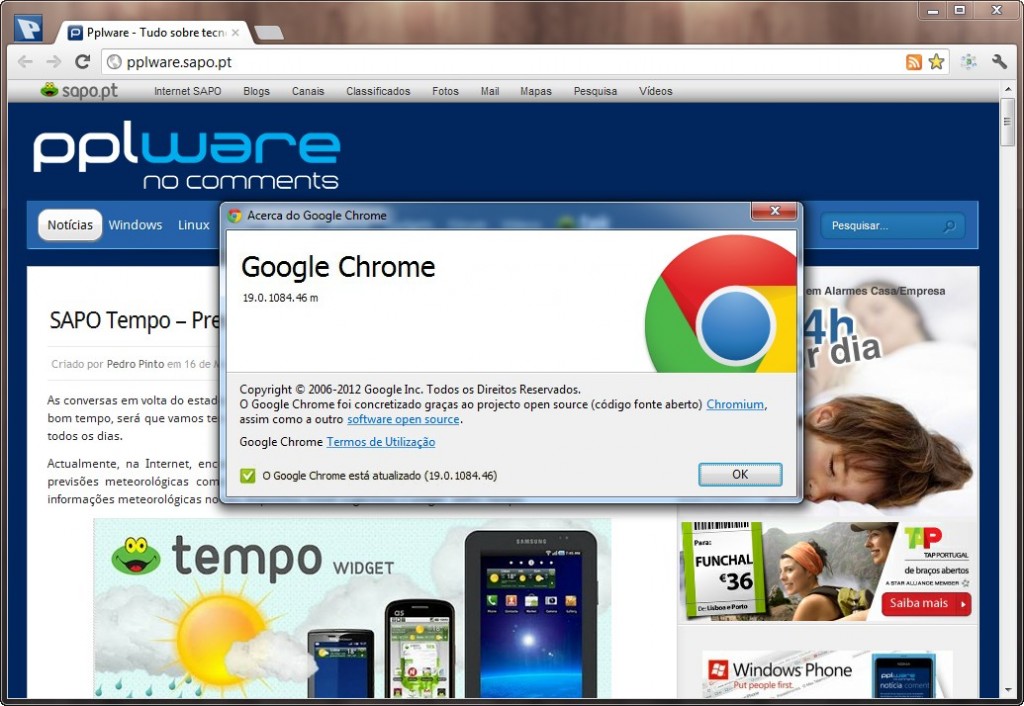Select the Windows navigation tab

click(135, 225)
